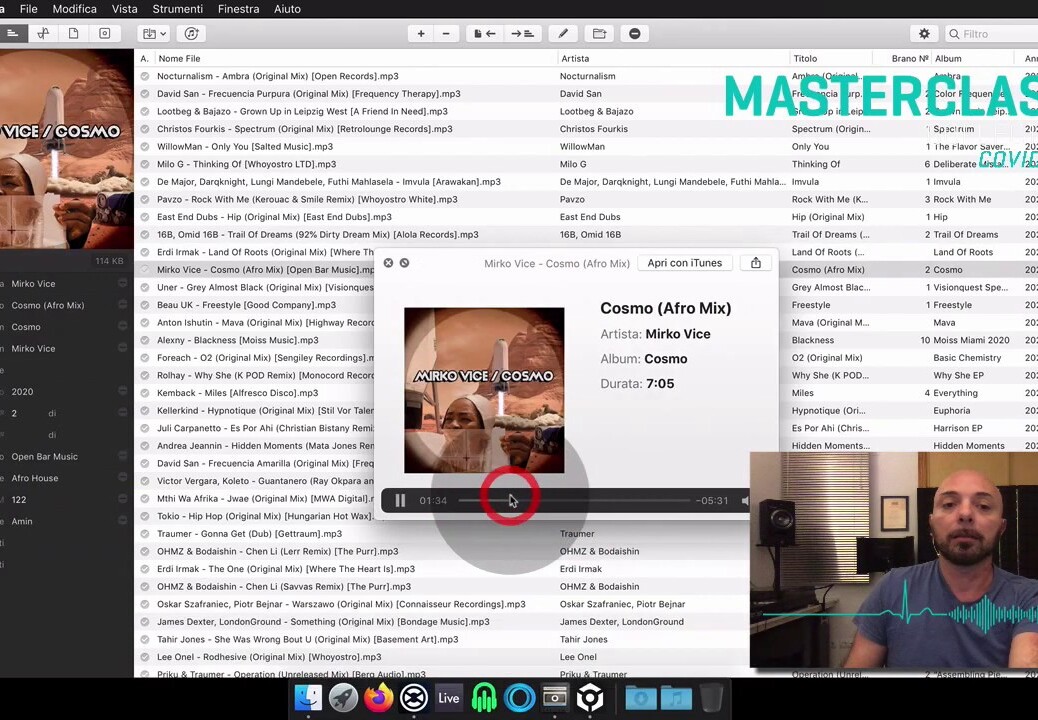Click the circle button beside Afro House field
This screenshot has height=720, width=1038.
pyautogui.click(x=122, y=477)
